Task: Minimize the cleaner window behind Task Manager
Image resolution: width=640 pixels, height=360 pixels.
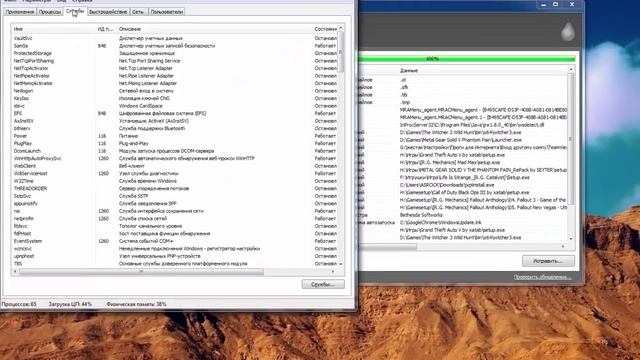Action: [x=543, y=4]
